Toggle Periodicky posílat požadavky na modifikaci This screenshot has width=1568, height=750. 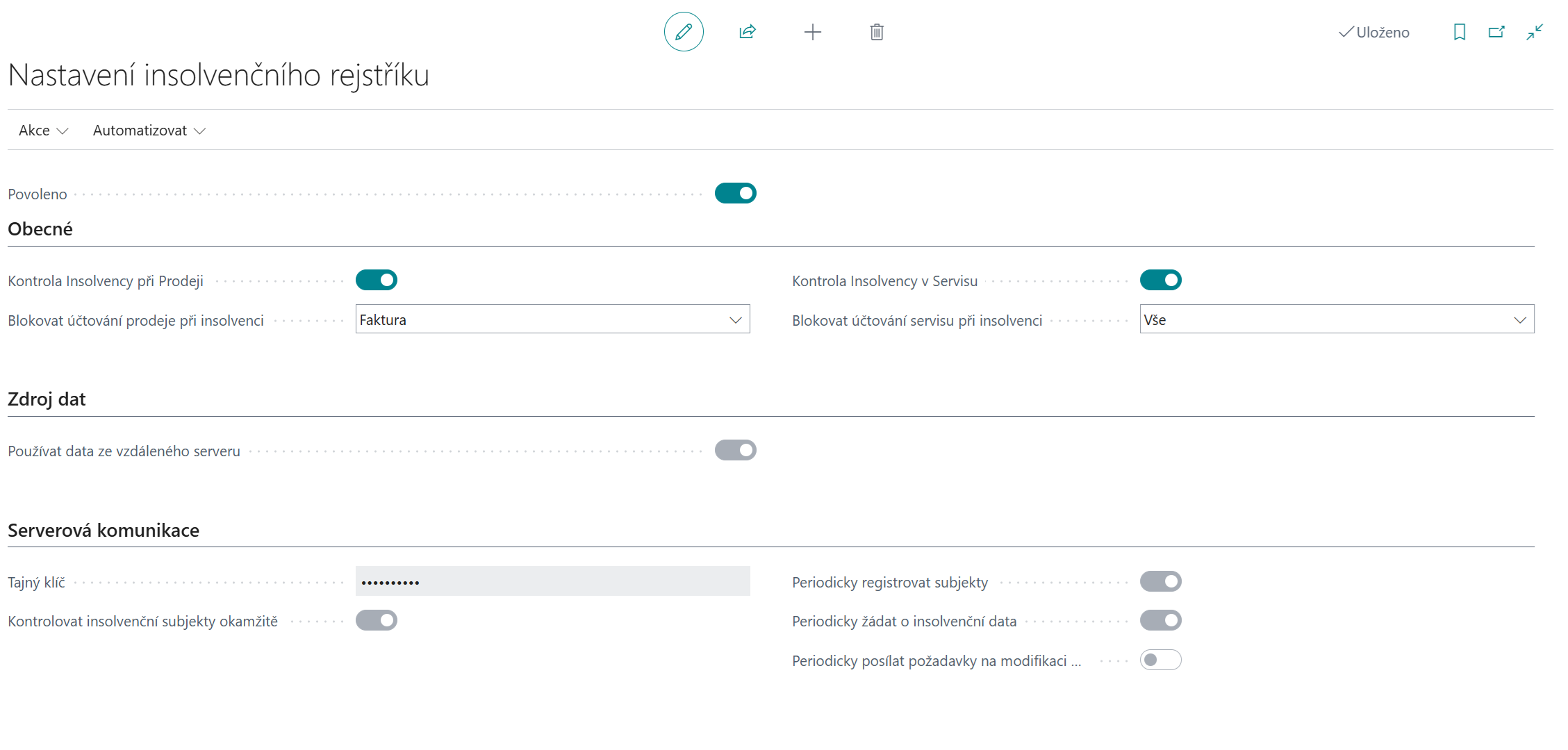1160,660
